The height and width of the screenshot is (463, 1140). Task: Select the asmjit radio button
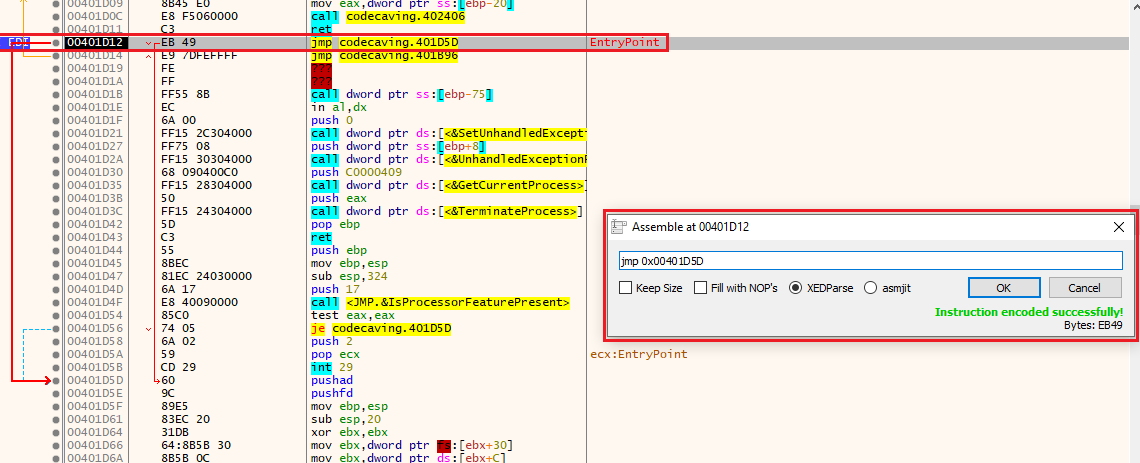click(x=887, y=288)
